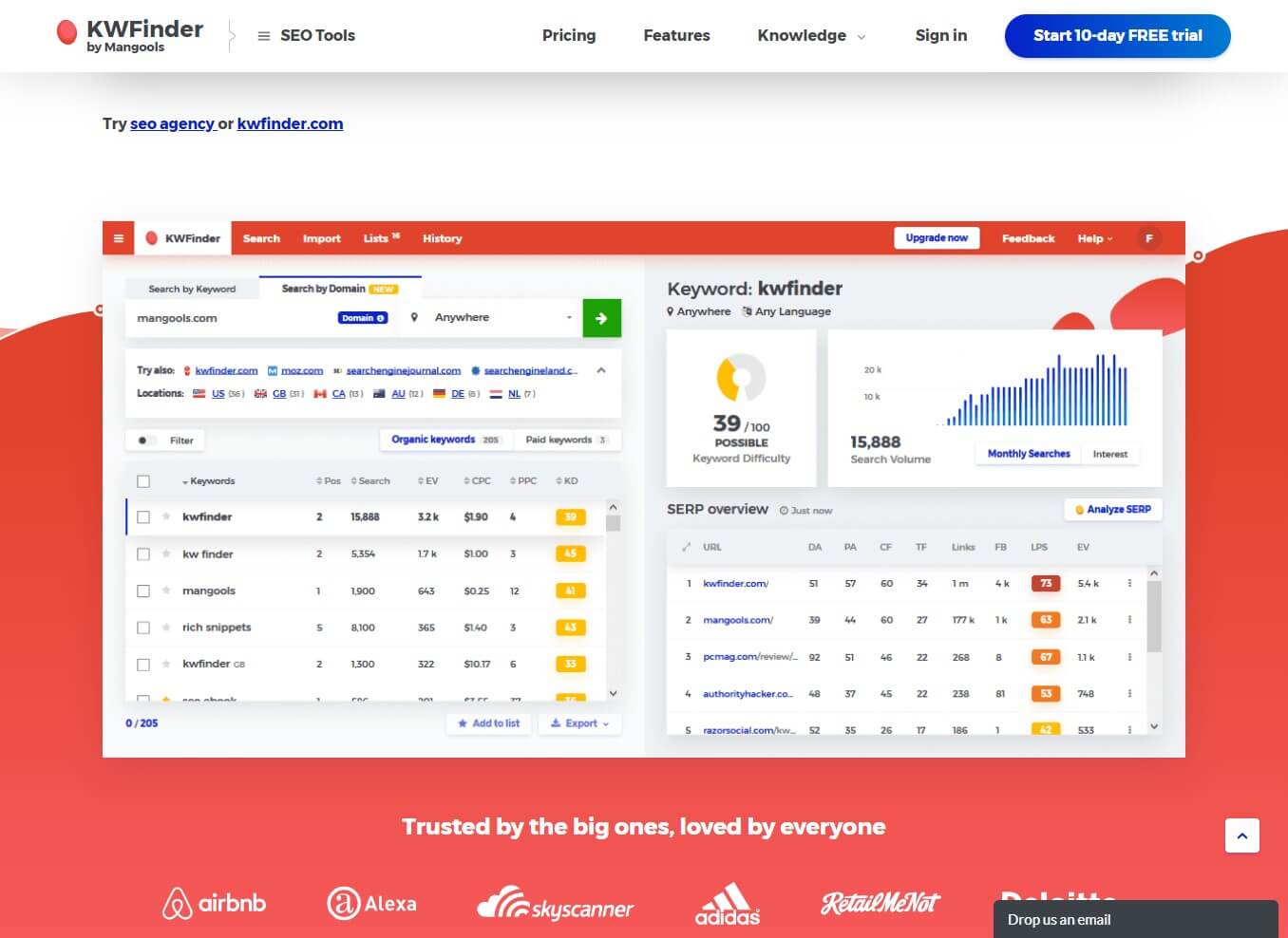The image size is (1288, 938).
Task: Open the seo agency link
Action: 172,123
